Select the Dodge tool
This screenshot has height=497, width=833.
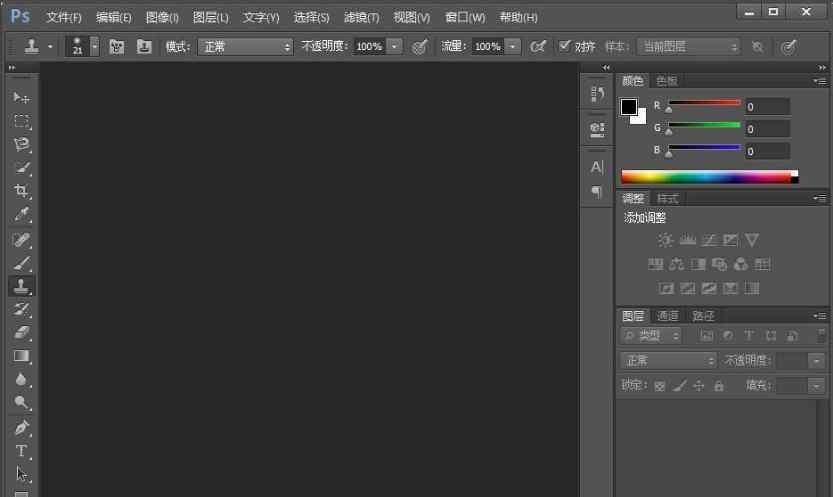[21, 402]
